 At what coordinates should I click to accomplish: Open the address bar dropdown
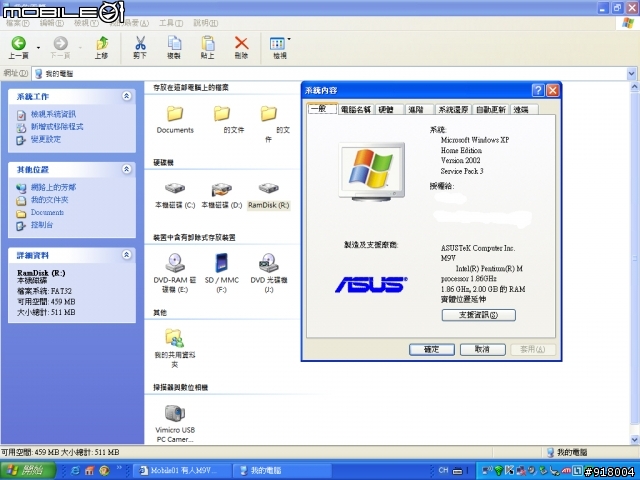[x=631, y=74]
